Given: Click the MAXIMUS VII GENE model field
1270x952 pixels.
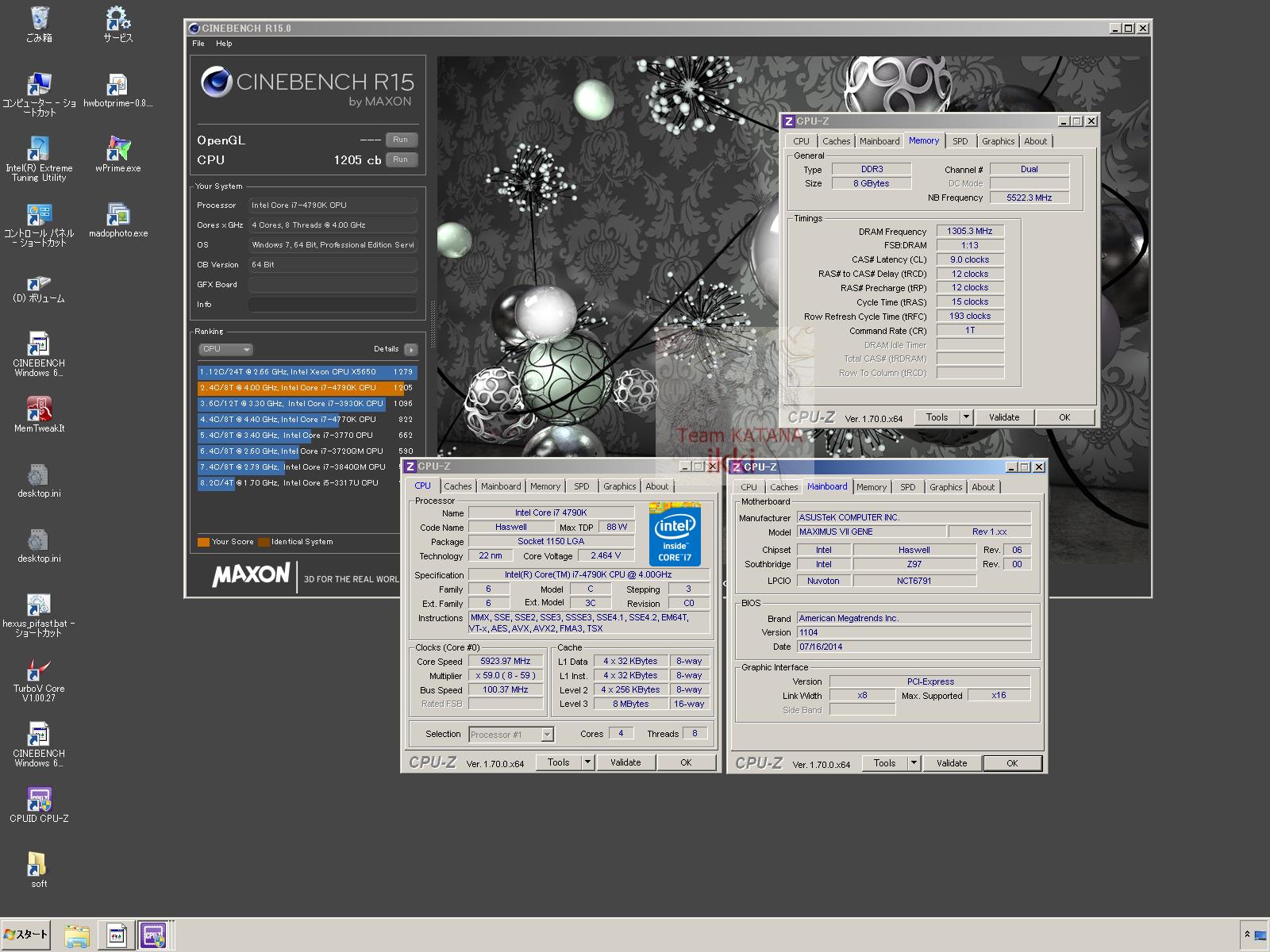Looking at the screenshot, I should coord(871,532).
